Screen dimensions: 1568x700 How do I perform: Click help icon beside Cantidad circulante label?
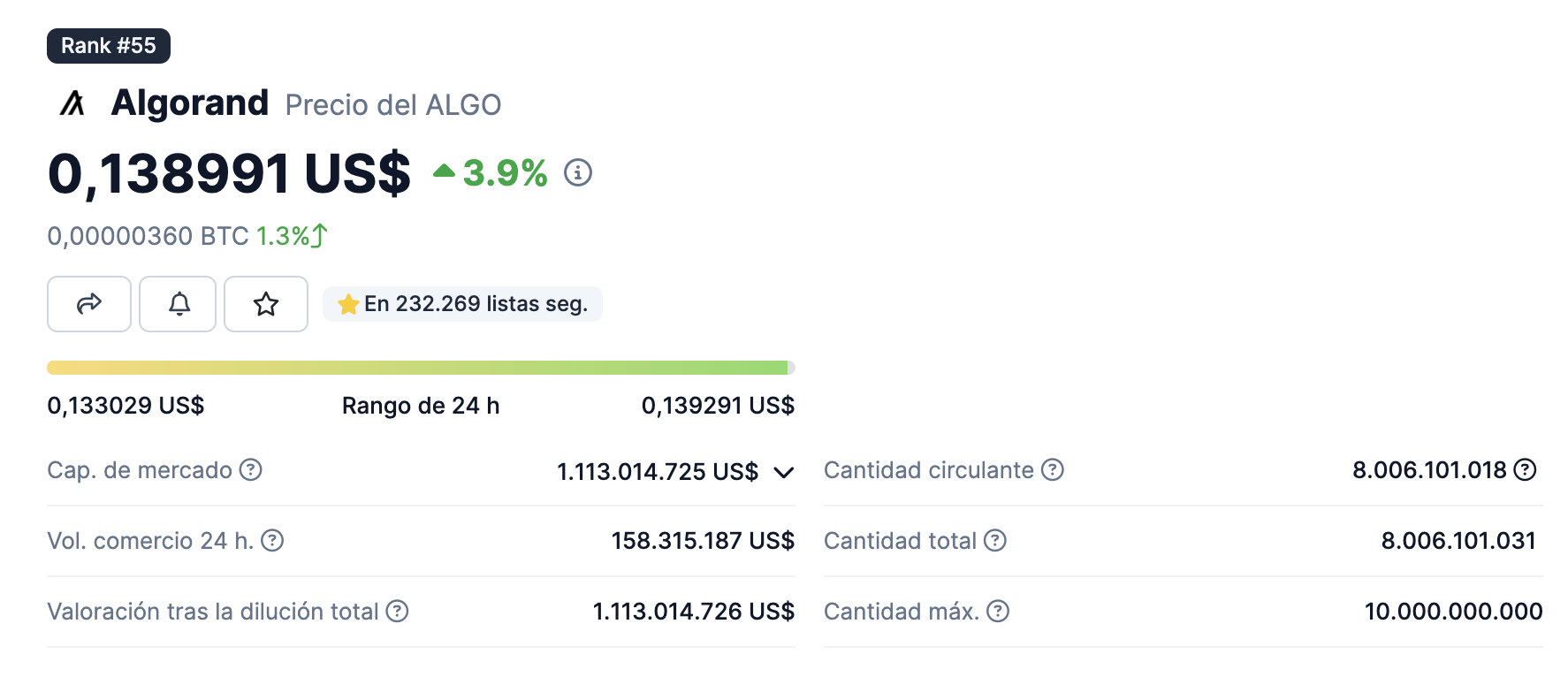pyautogui.click(x=1052, y=469)
